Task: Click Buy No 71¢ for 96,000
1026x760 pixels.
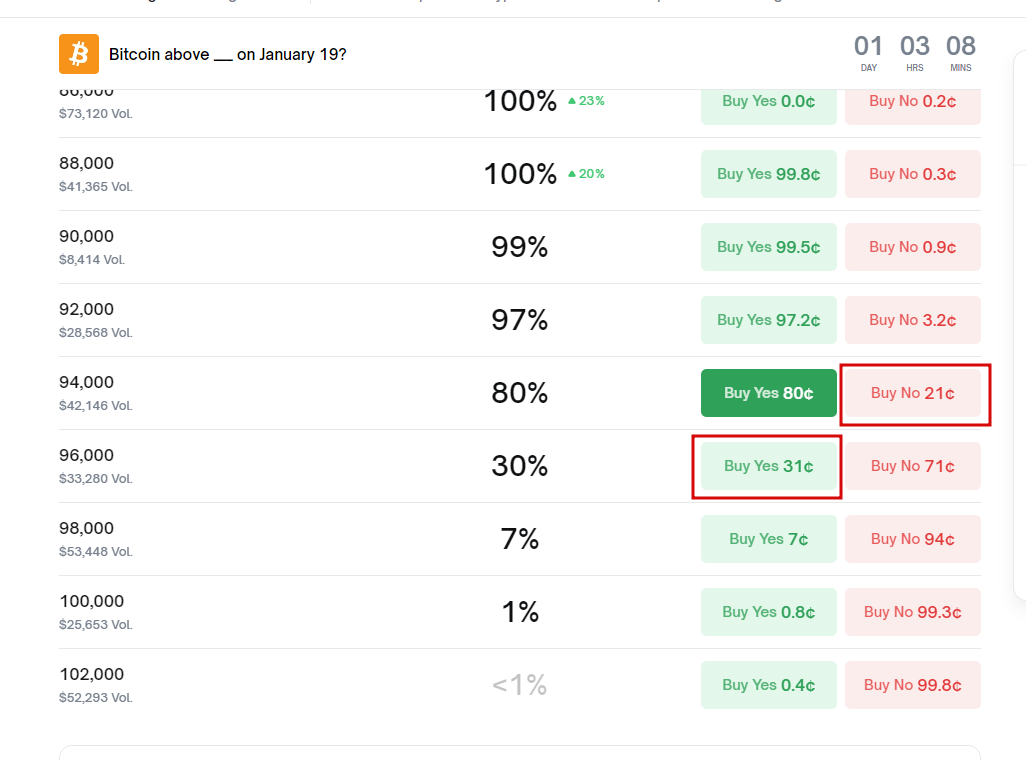Action: tap(912, 466)
